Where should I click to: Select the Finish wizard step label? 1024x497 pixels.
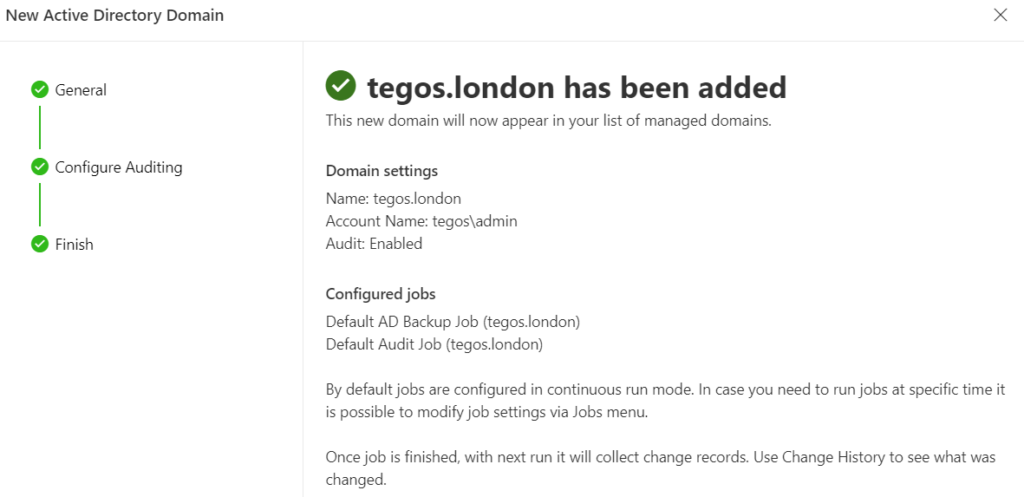pyautogui.click(x=74, y=244)
